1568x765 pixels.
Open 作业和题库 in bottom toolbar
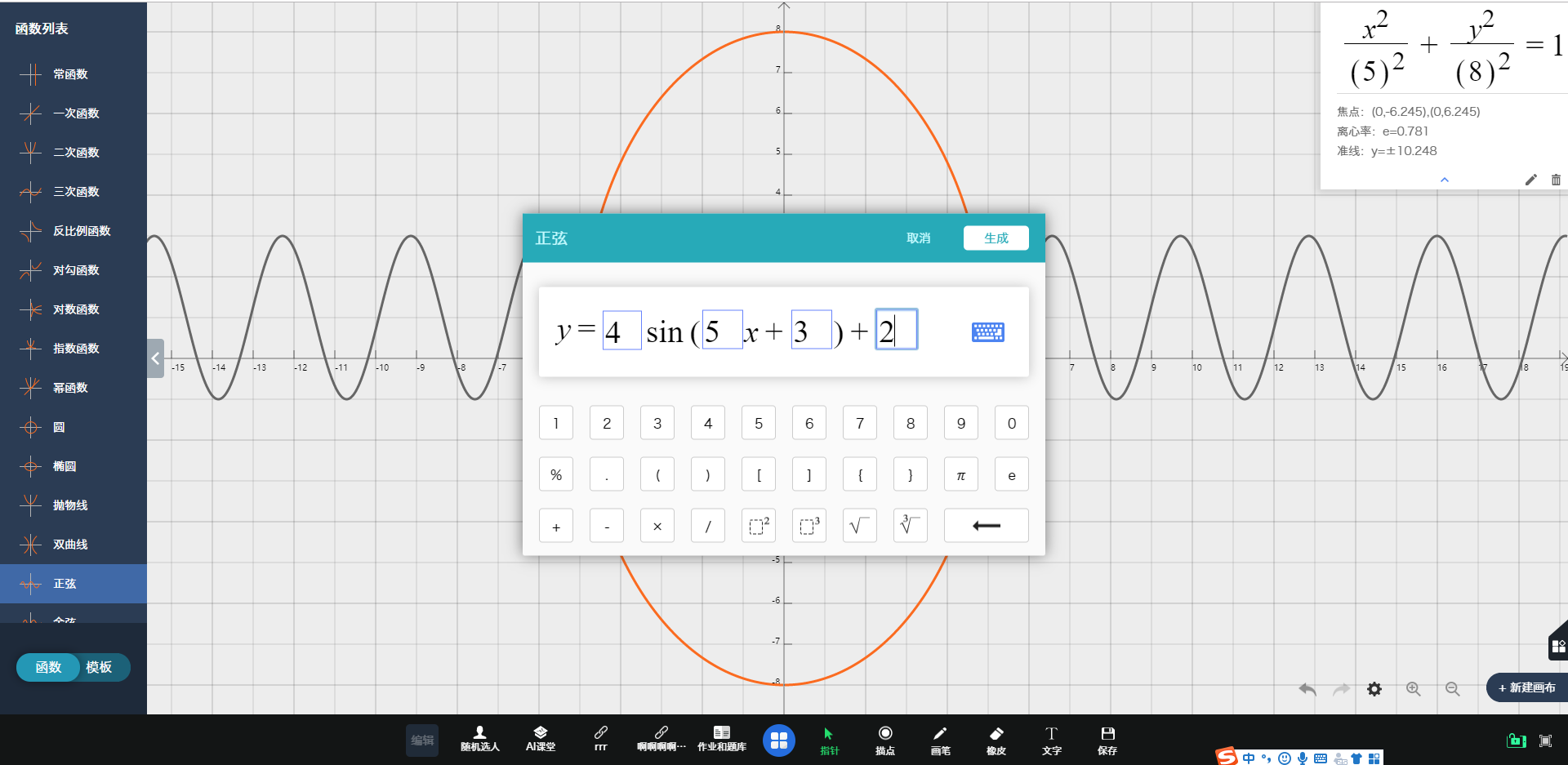point(722,740)
